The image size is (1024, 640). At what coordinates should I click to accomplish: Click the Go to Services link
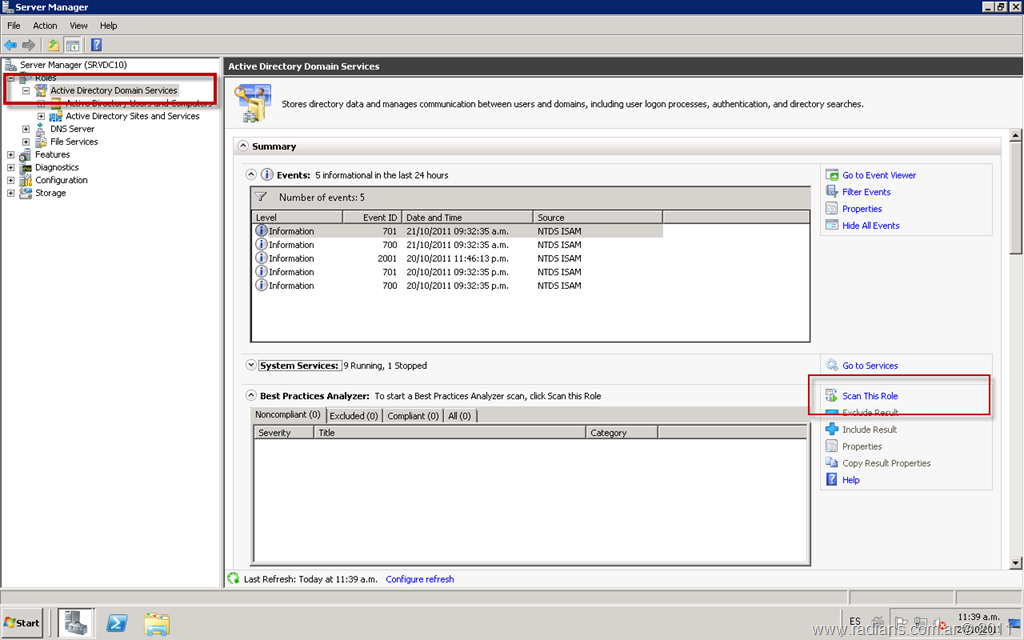(x=870, y=366)
